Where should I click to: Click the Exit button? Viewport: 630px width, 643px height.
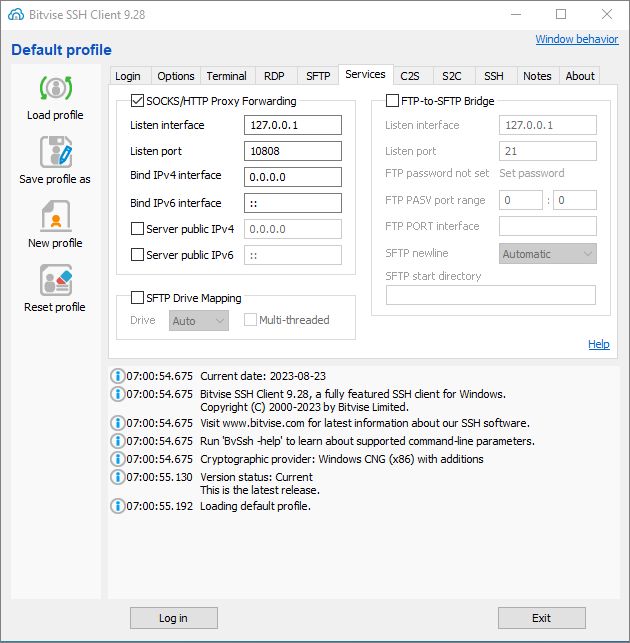(x=541, y=618)
